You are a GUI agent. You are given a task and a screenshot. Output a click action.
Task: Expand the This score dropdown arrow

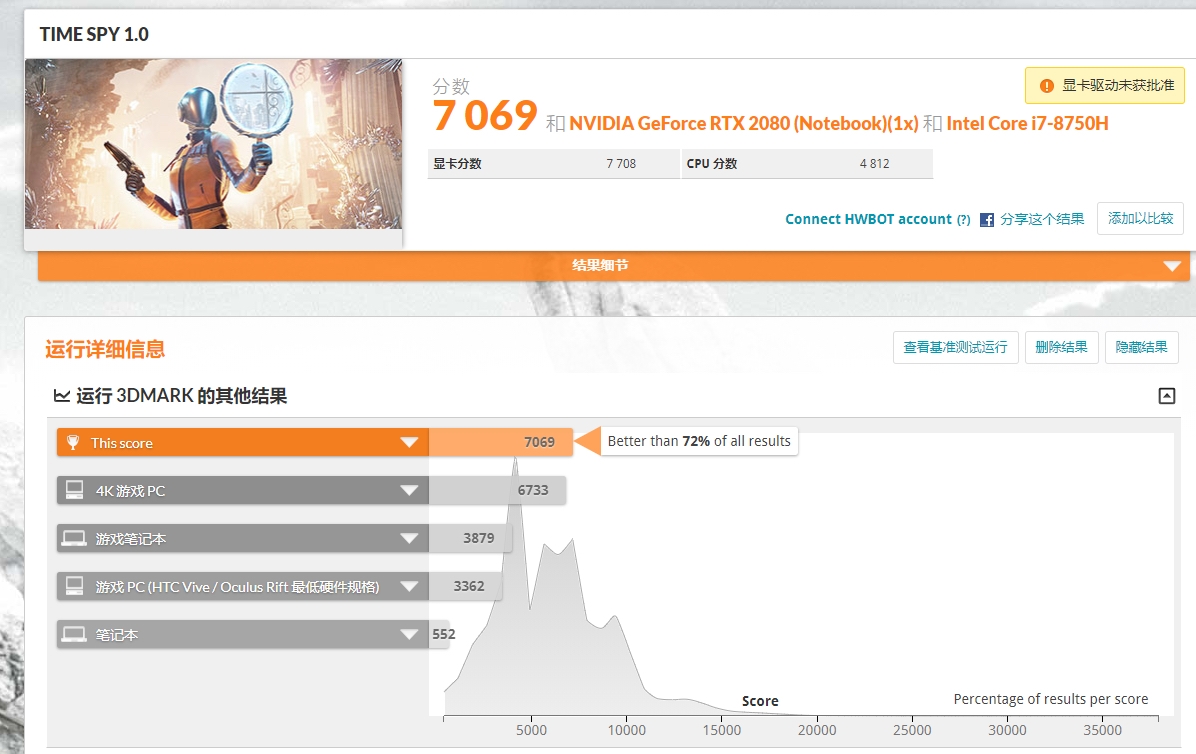(410, 442)
